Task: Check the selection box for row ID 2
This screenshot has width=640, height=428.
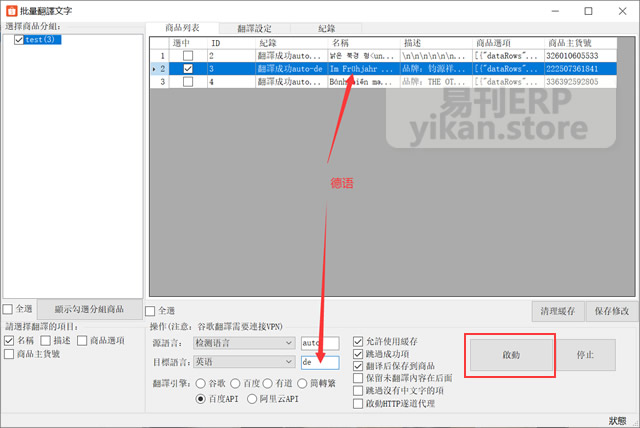Action: point(188,56)
